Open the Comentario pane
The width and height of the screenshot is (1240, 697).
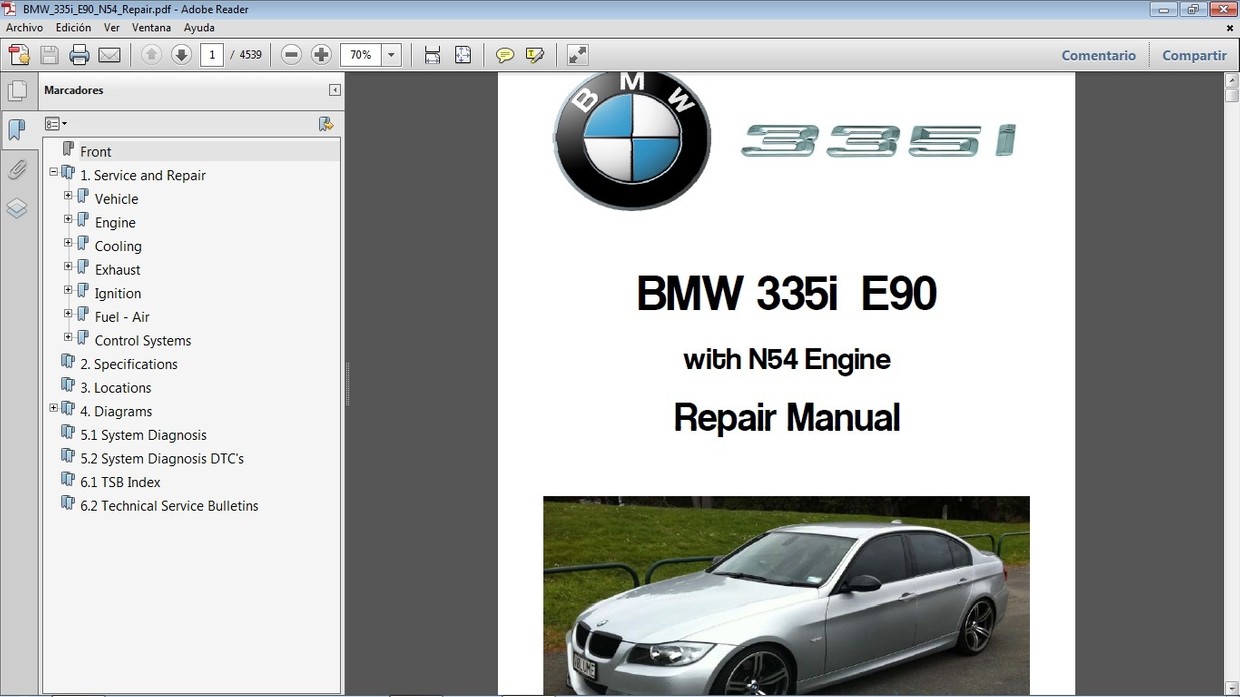[1098, 55]
